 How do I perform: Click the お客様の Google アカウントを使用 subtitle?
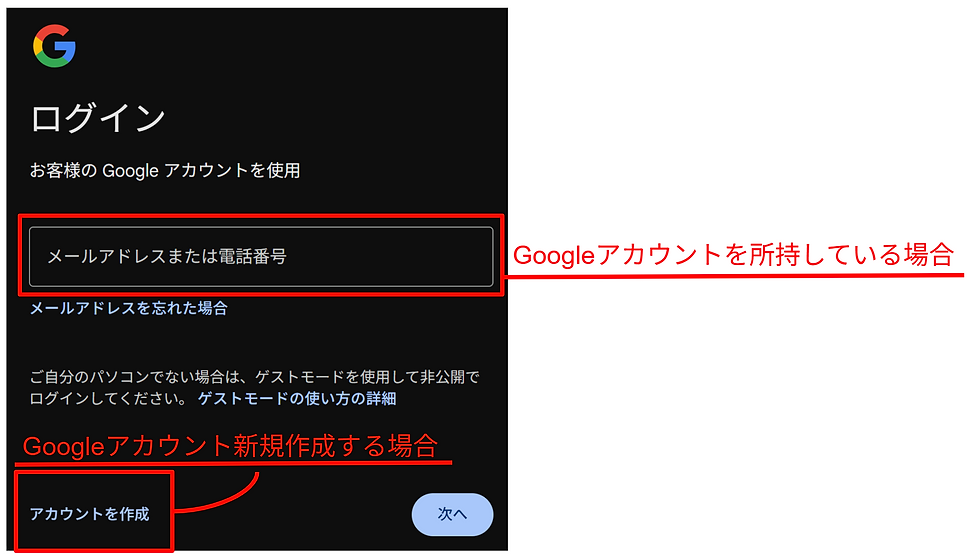click(x=165, y=171)
